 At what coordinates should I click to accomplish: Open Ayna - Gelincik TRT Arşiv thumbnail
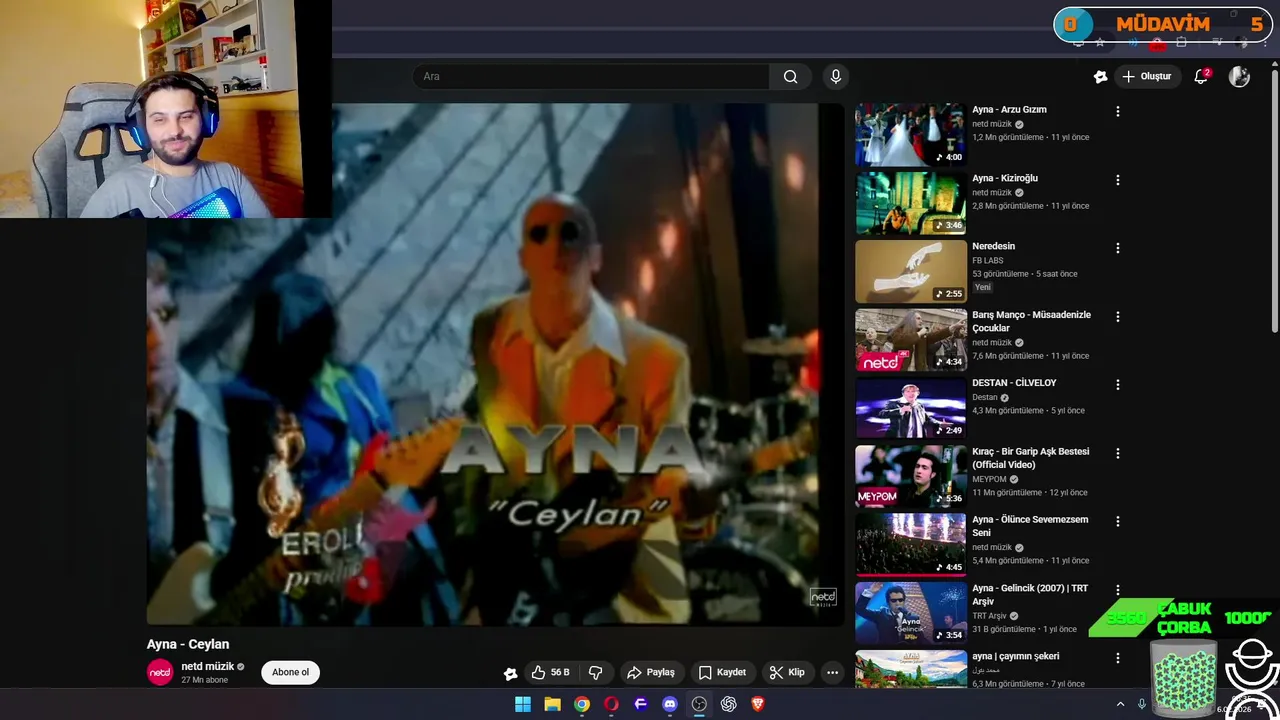point(910,613)
